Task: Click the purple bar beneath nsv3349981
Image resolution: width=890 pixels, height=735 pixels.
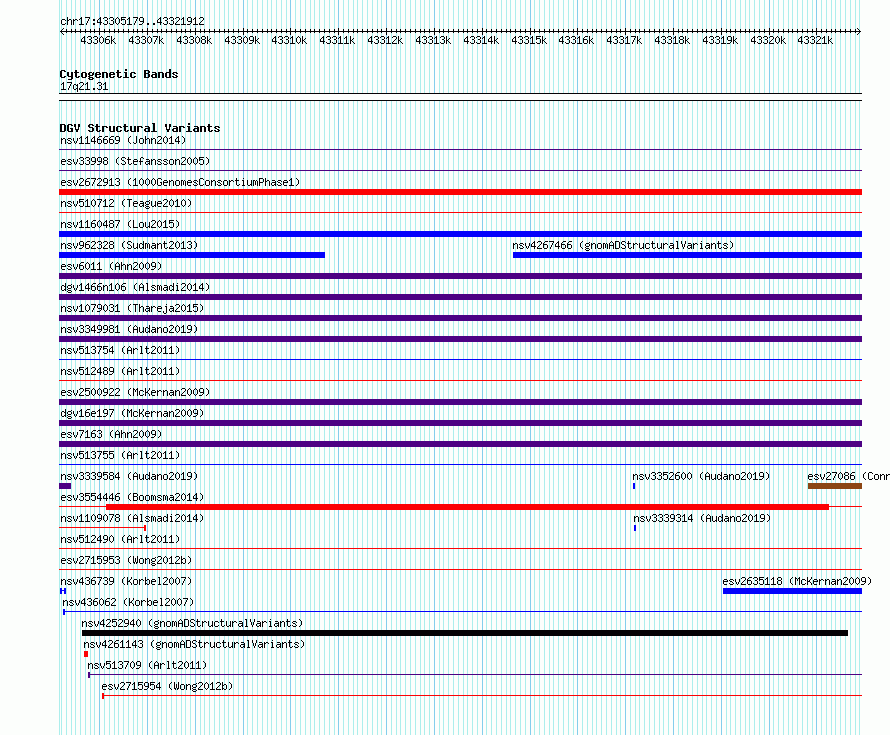Action: pyautogui.click(x=460, y=339)
